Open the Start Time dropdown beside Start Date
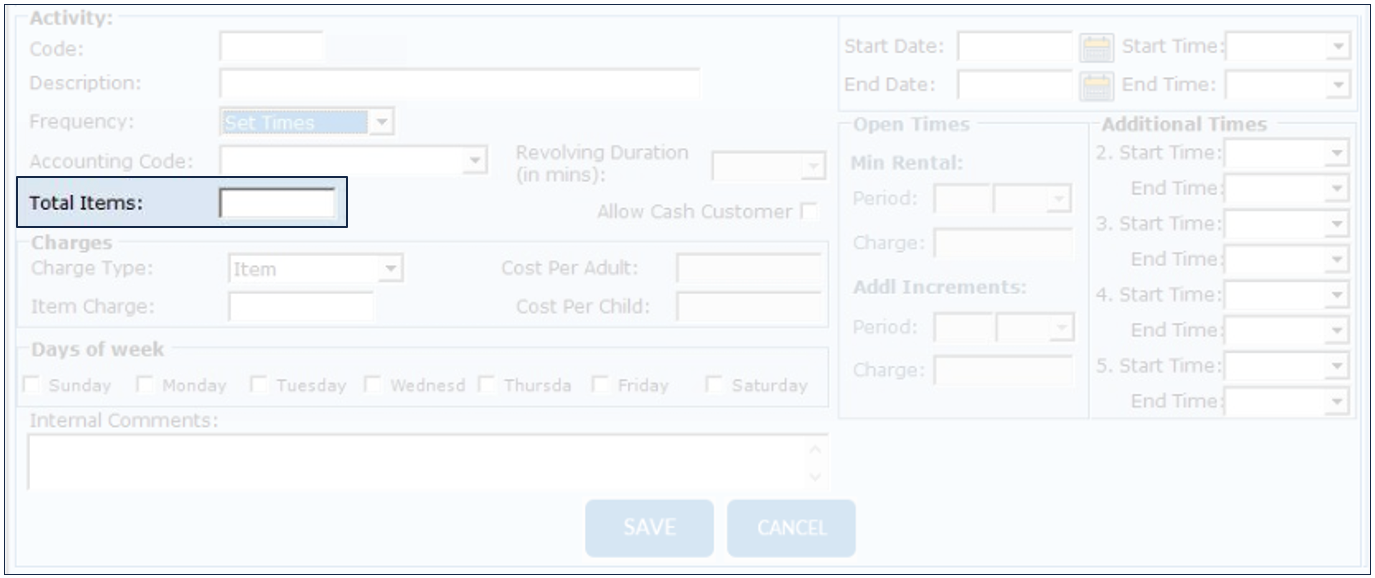The image size is (1375, 578). tap(1339, 48)
